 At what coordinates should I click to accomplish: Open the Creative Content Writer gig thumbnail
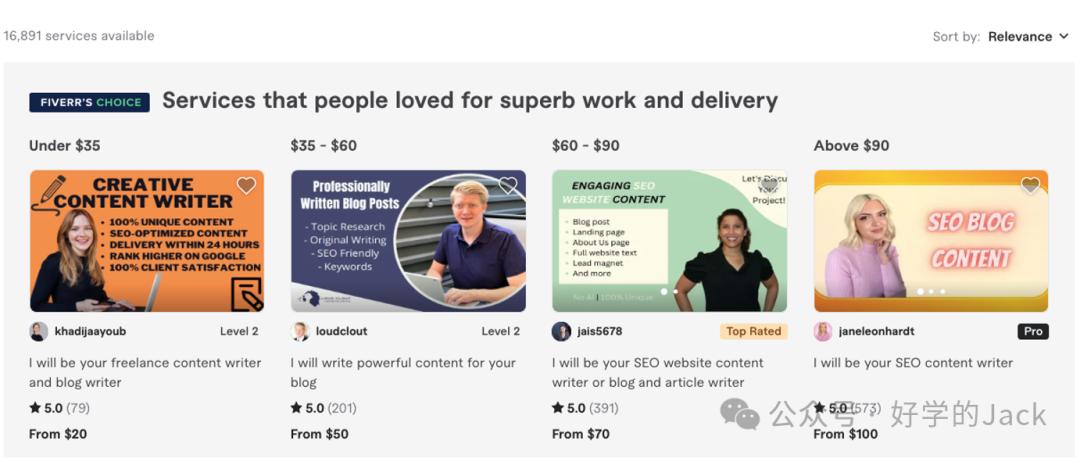pos(147,241)
